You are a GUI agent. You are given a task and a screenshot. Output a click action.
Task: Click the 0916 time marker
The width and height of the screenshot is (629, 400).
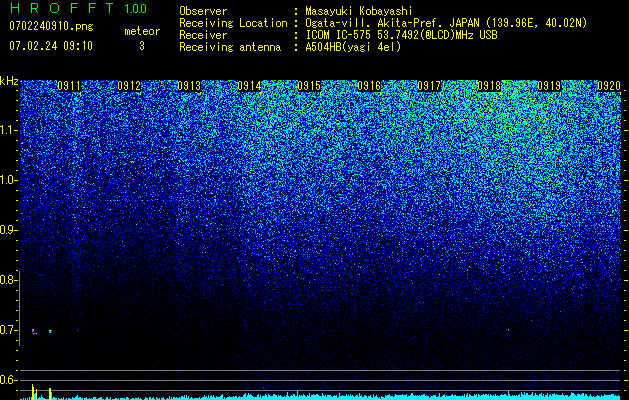click(369, 86)
